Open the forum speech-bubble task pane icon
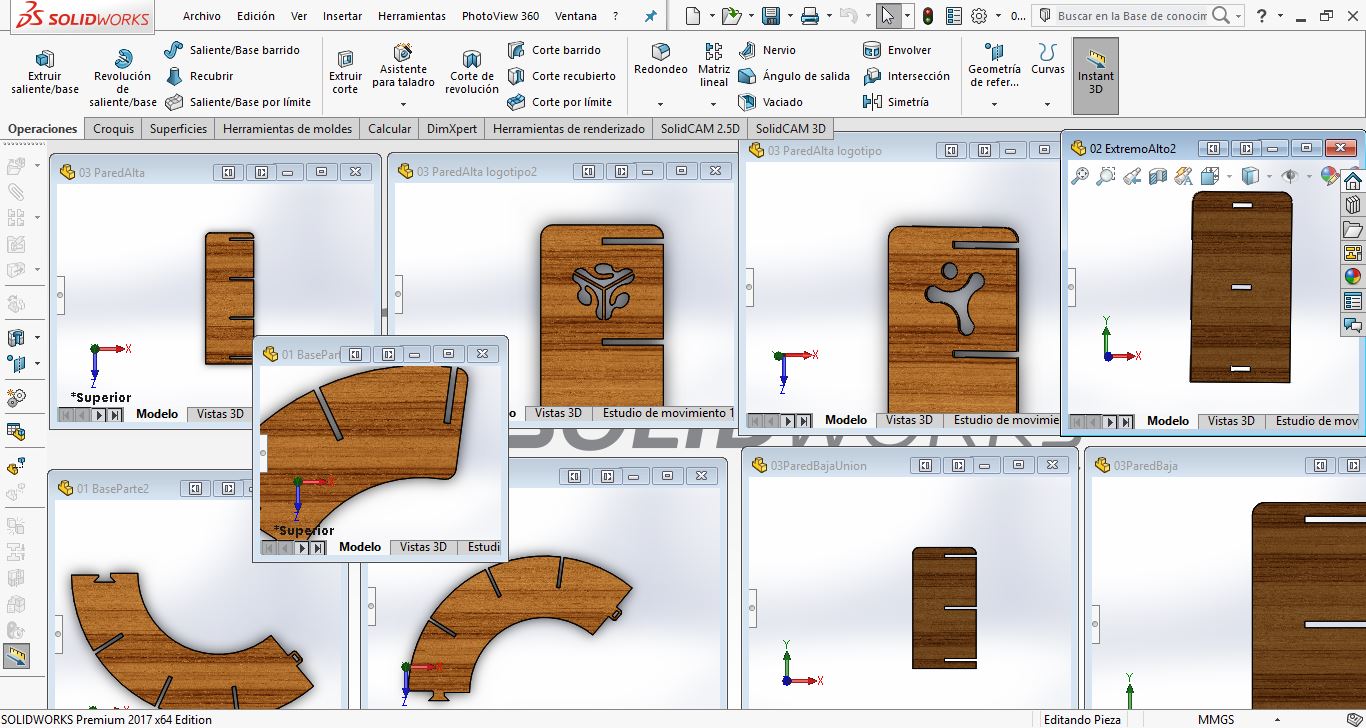Viewport: 1366px width, 728px height. [1353, 325]
